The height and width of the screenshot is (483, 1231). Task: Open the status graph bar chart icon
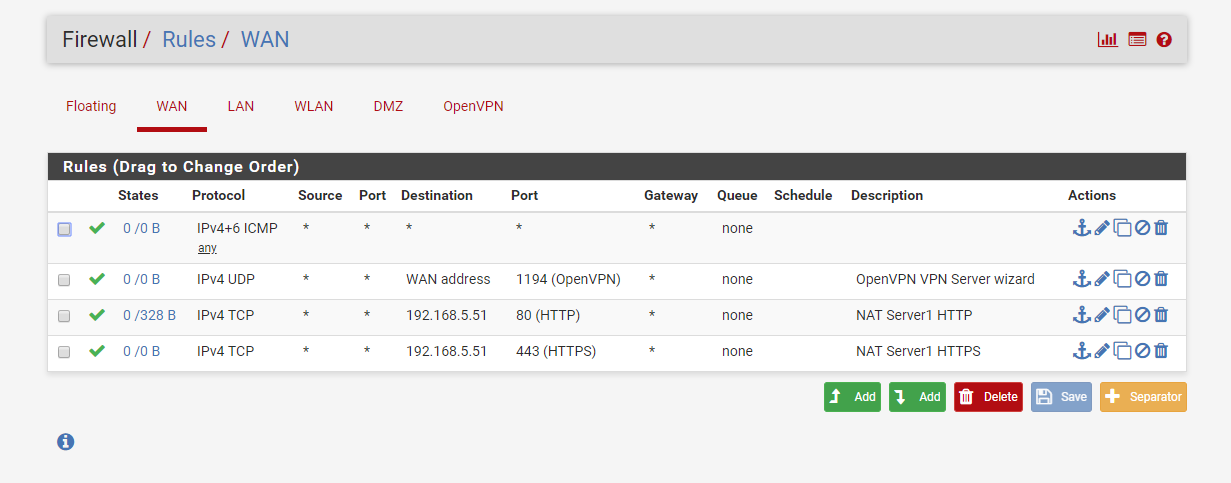[x=1107, y=40]
